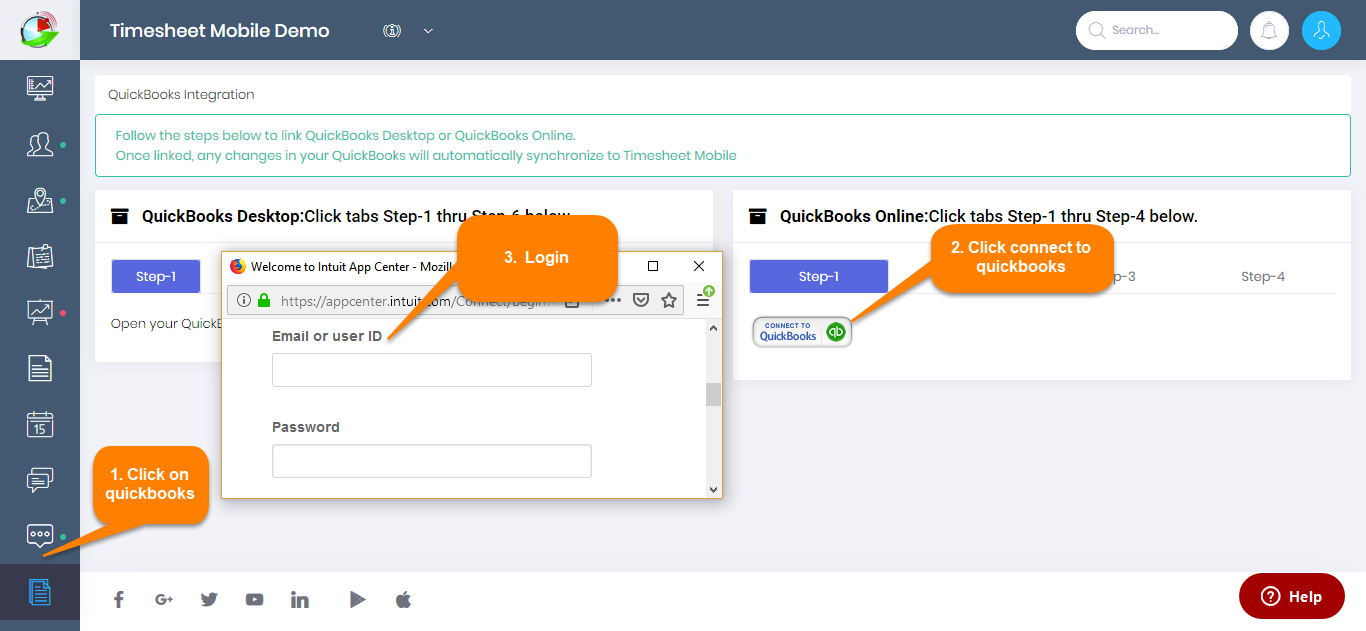Open the three-dot message icon in sidebar

click(40, 536)
